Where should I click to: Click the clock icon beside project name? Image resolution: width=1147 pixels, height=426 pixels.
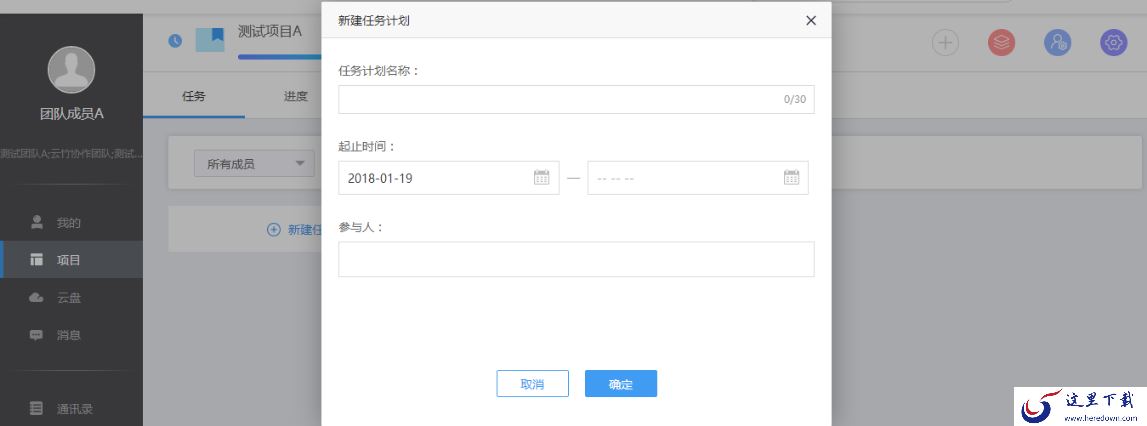coord(175,40)
